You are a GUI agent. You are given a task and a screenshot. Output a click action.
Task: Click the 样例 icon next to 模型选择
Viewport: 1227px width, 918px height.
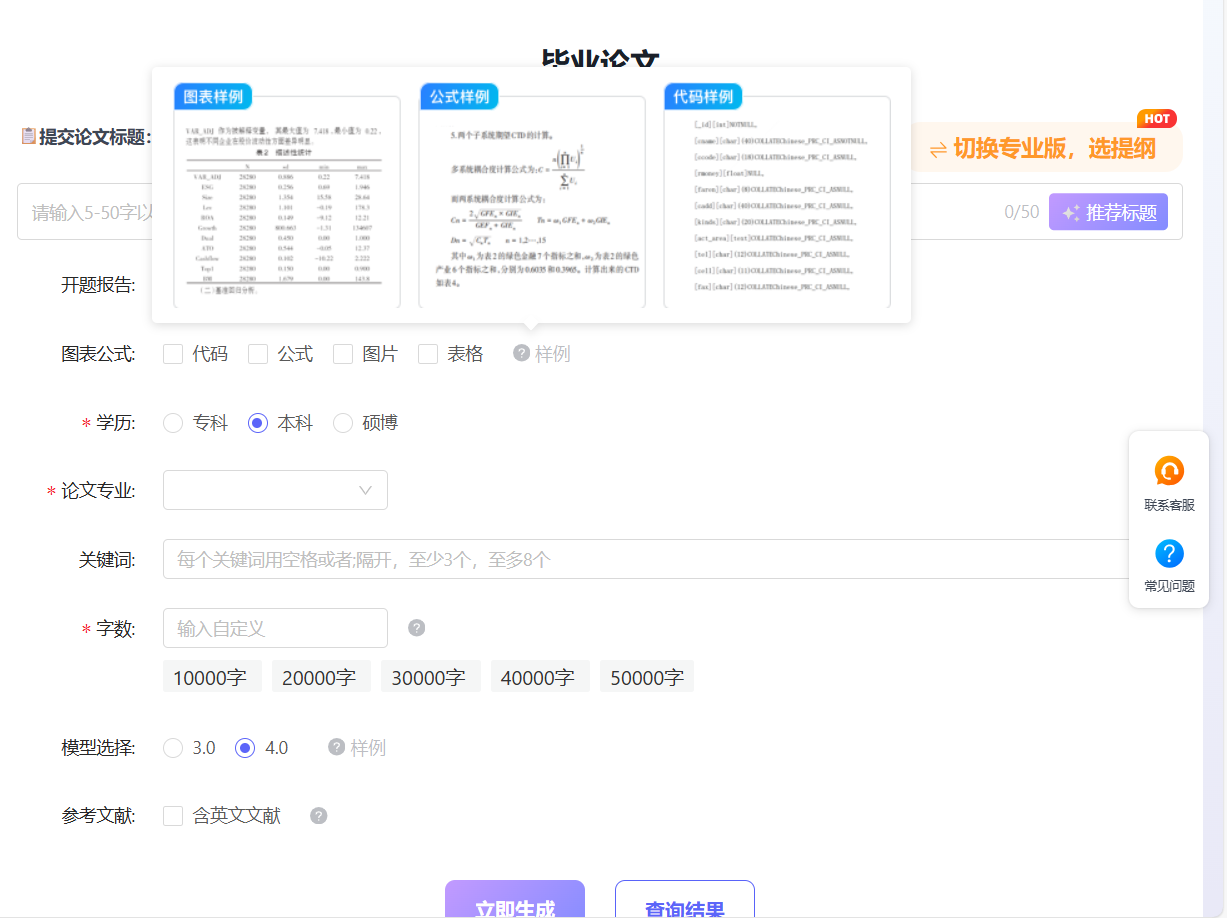click(336, 747)
